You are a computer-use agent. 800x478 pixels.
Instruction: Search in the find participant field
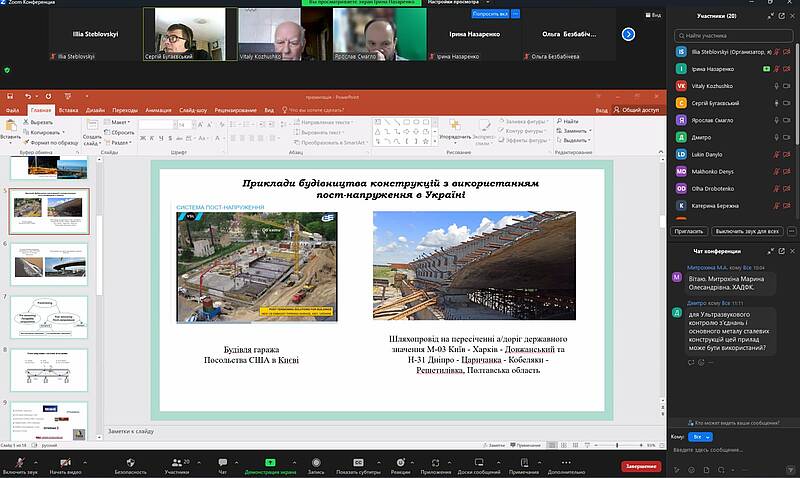[734, 35]
